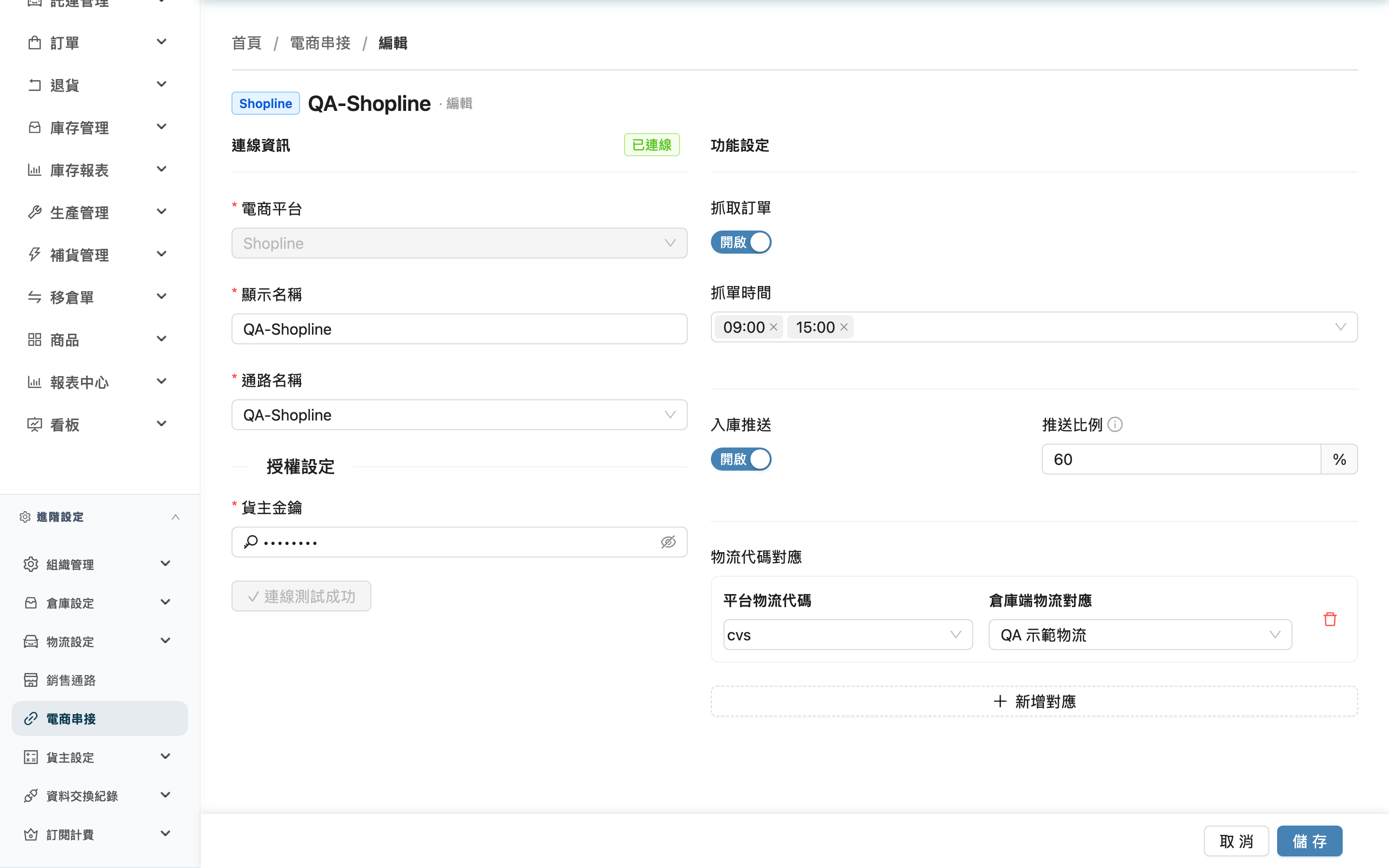This screenshot has height=868, width=1389.
Task: Remove the 09:00 fetch time tag
Action: [x=773, y=327]
